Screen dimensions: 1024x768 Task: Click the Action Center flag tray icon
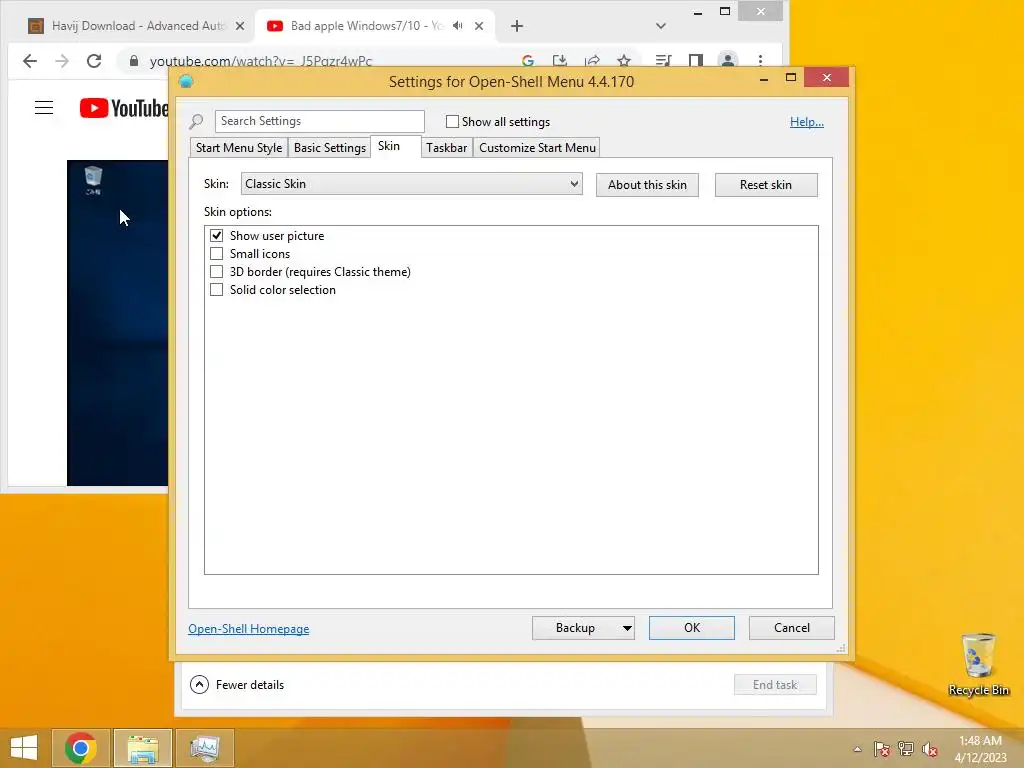pyautogui.click(x=882, y=749)
